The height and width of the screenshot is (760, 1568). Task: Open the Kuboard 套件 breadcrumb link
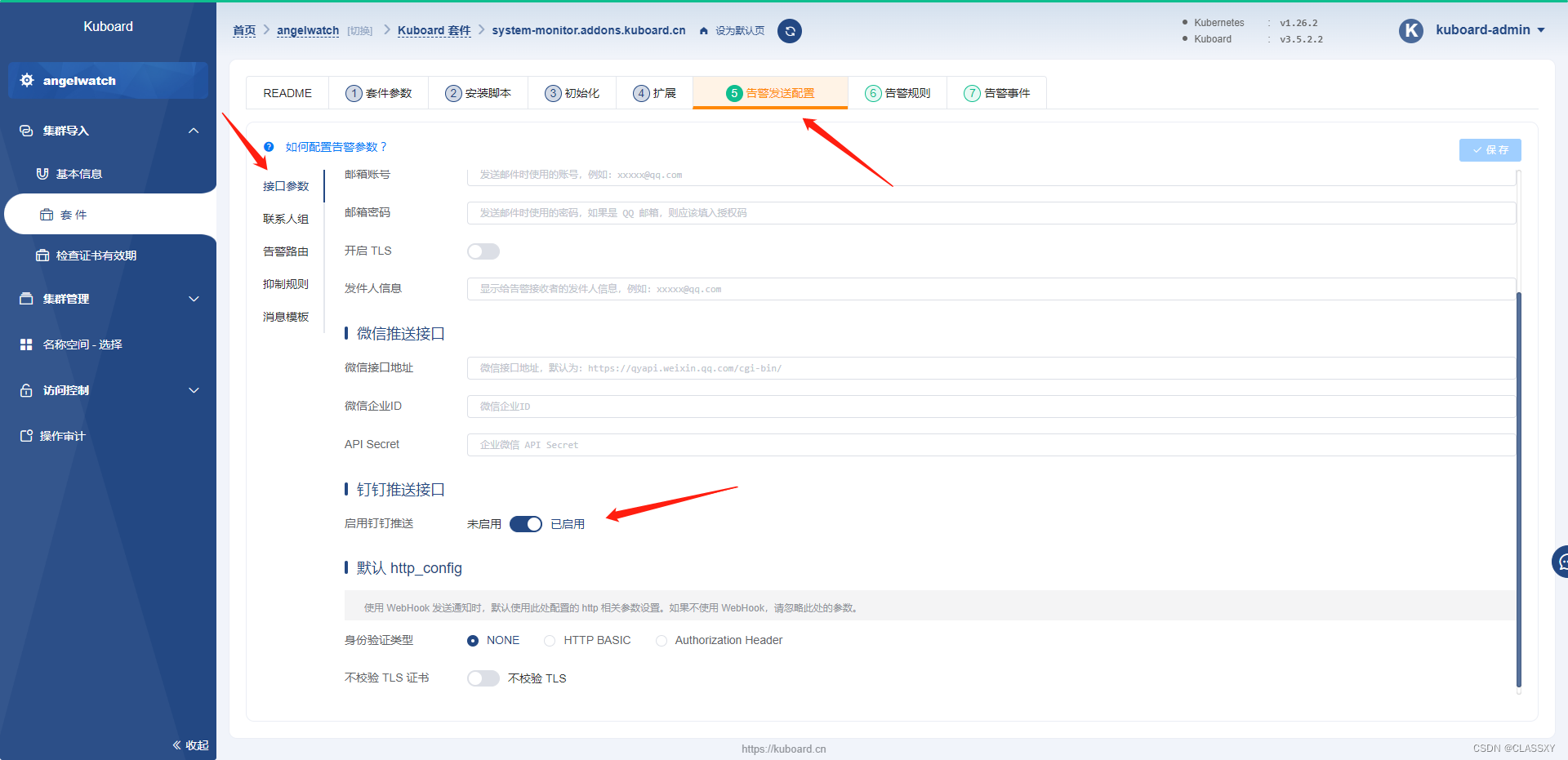pyautogui.click(x=434, y=30)
